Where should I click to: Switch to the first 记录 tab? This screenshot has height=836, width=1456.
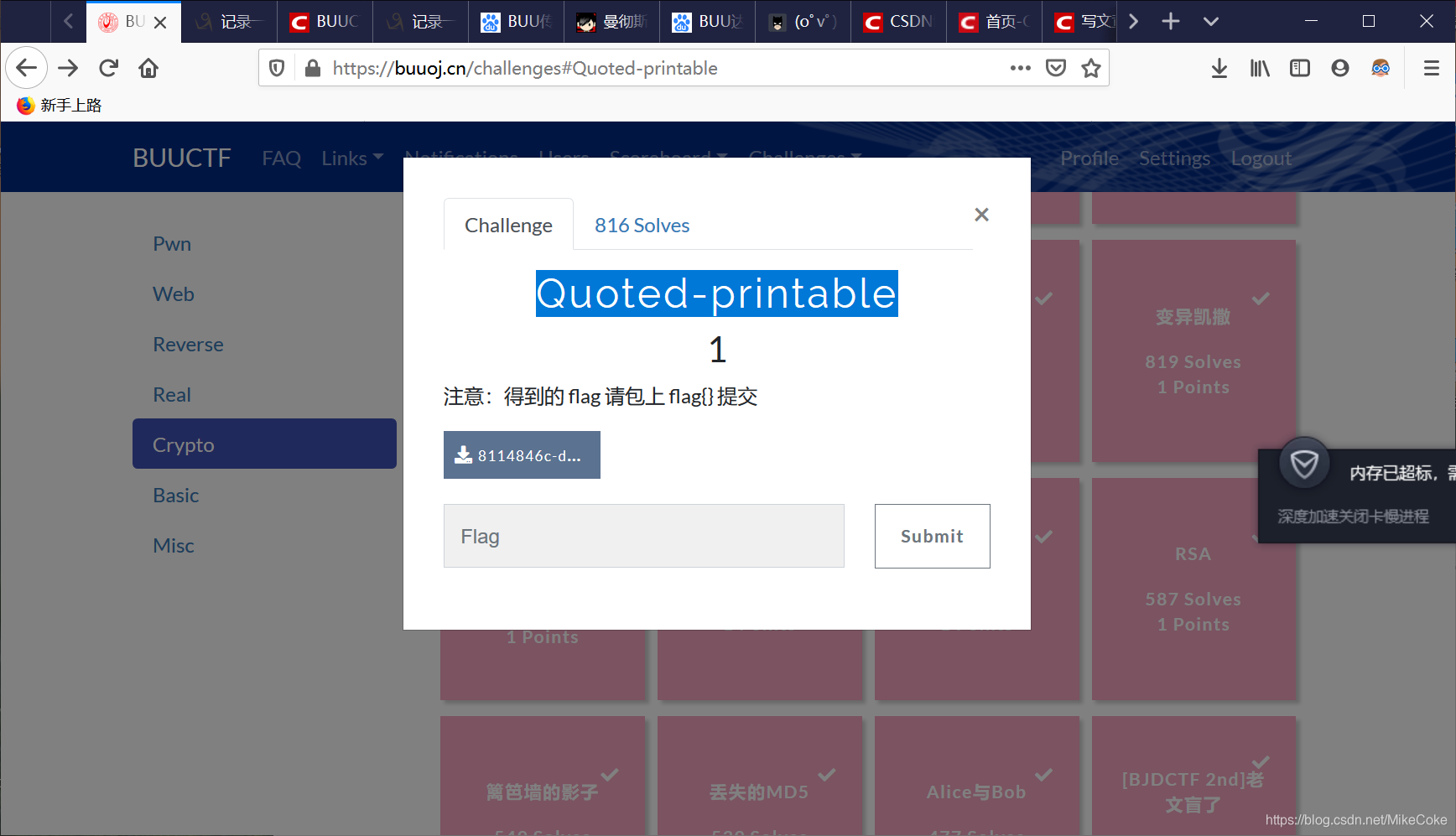(230, 22)
